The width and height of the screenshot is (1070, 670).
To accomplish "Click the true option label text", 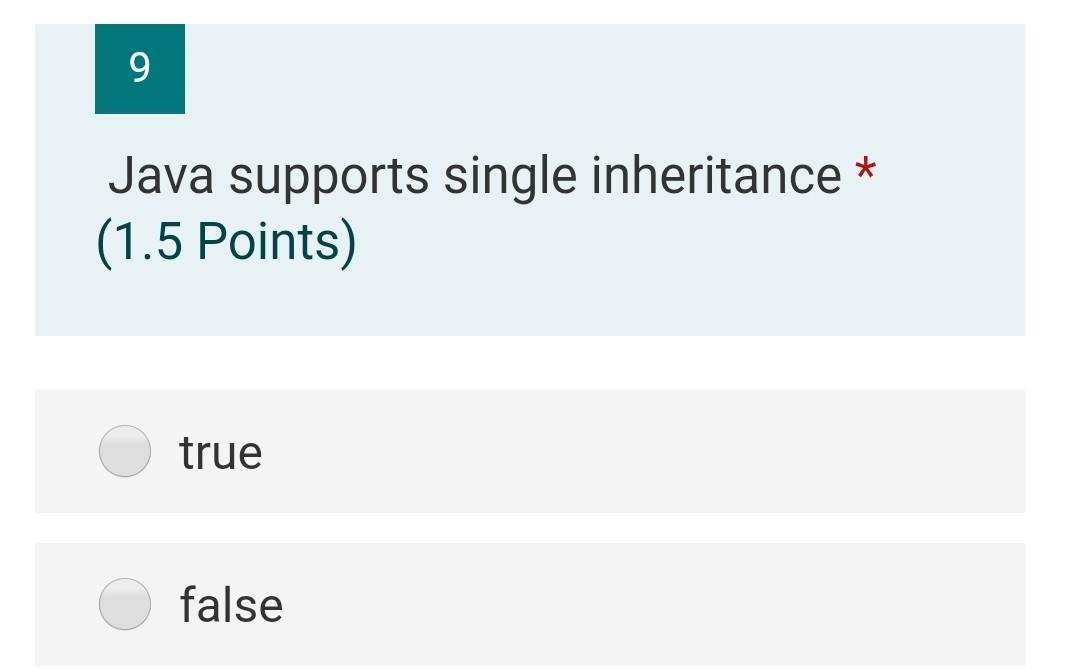I will tap(220, 451).
